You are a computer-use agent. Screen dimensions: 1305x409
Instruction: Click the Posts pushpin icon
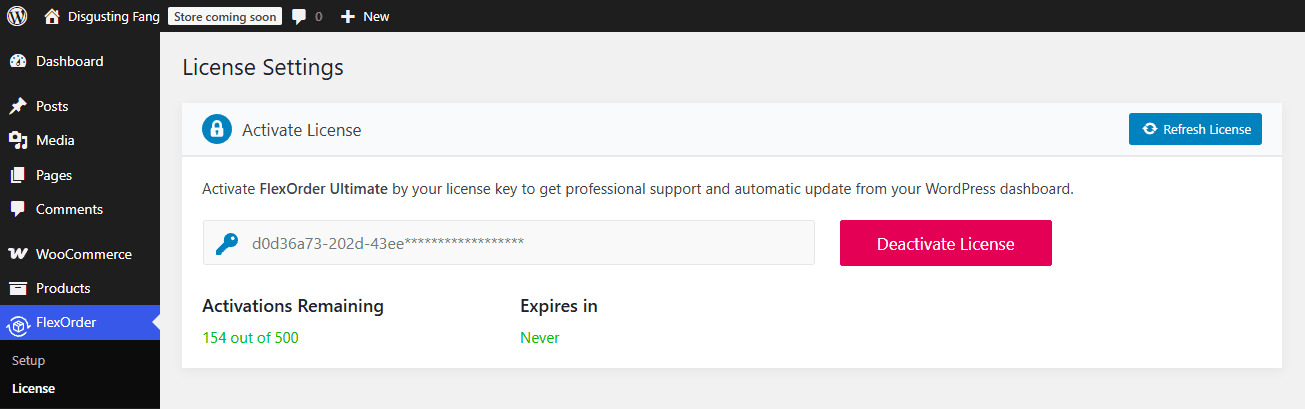(x=17, y=106)
